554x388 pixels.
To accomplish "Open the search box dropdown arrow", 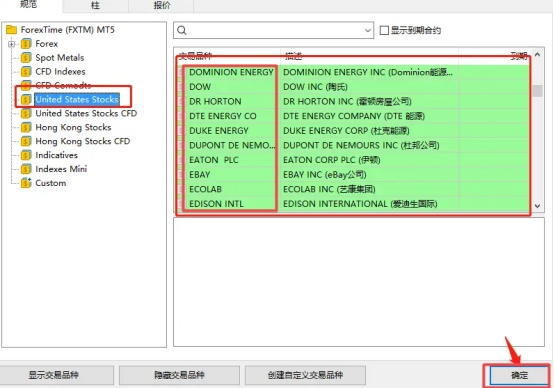I will [367, 30].
